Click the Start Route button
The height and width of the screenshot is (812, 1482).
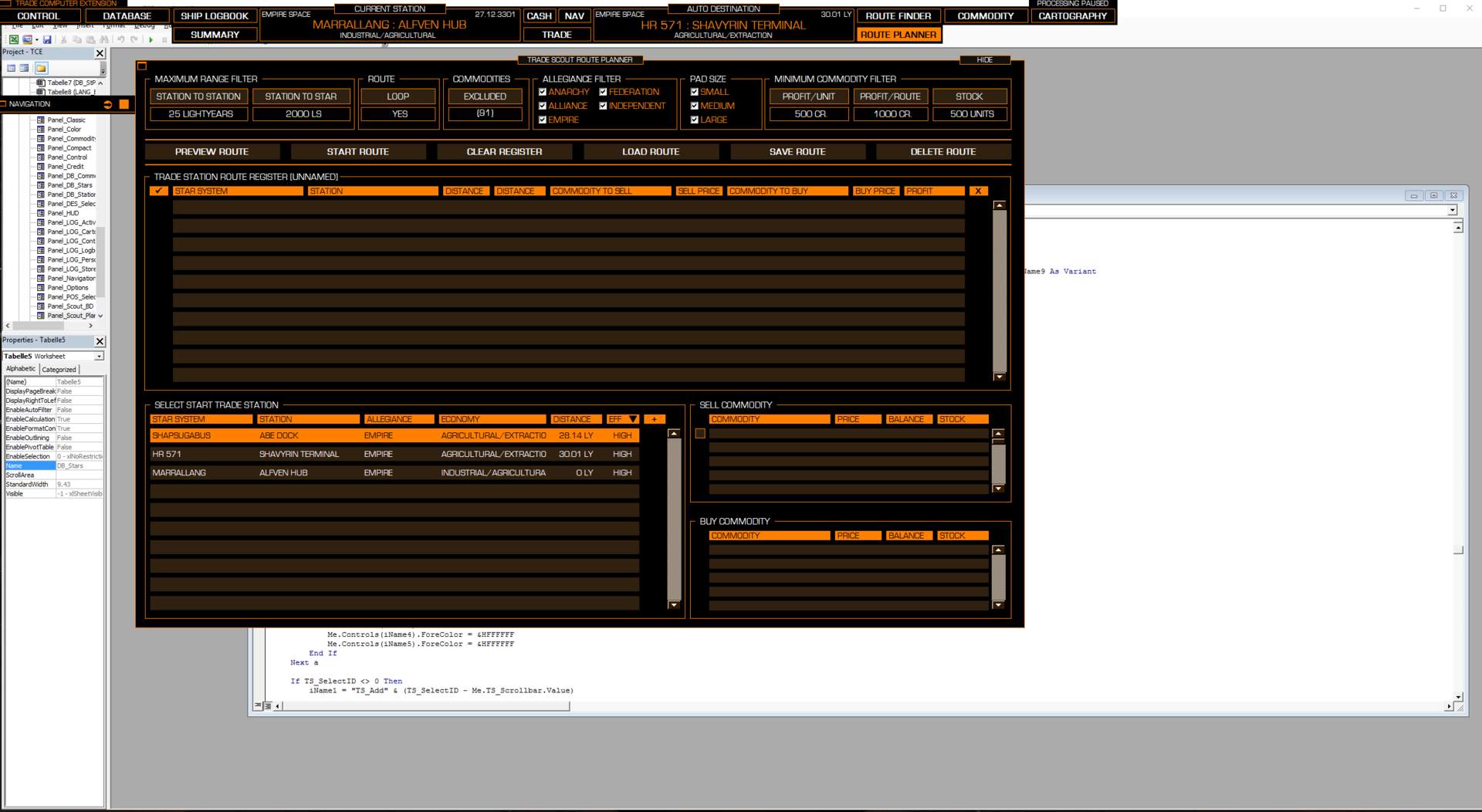[x=358, y=151]
